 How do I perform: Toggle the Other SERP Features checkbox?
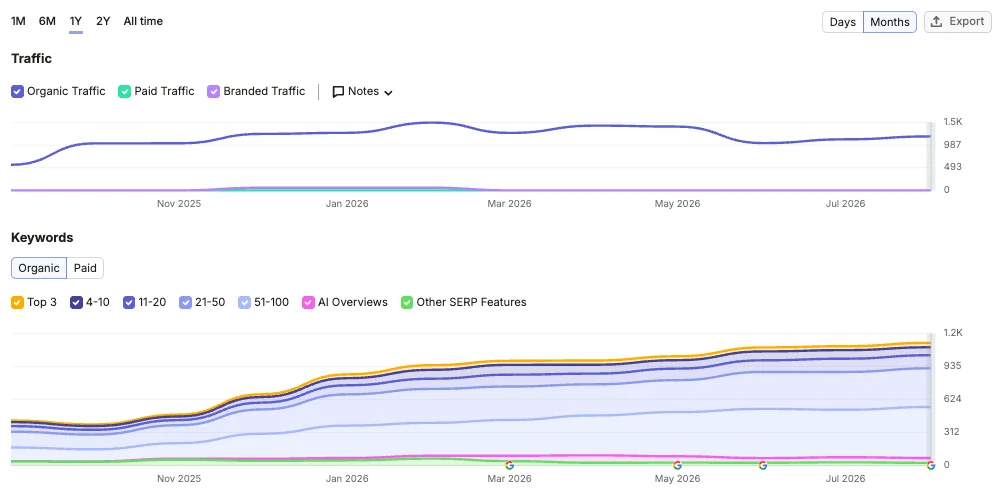(406, 302)
